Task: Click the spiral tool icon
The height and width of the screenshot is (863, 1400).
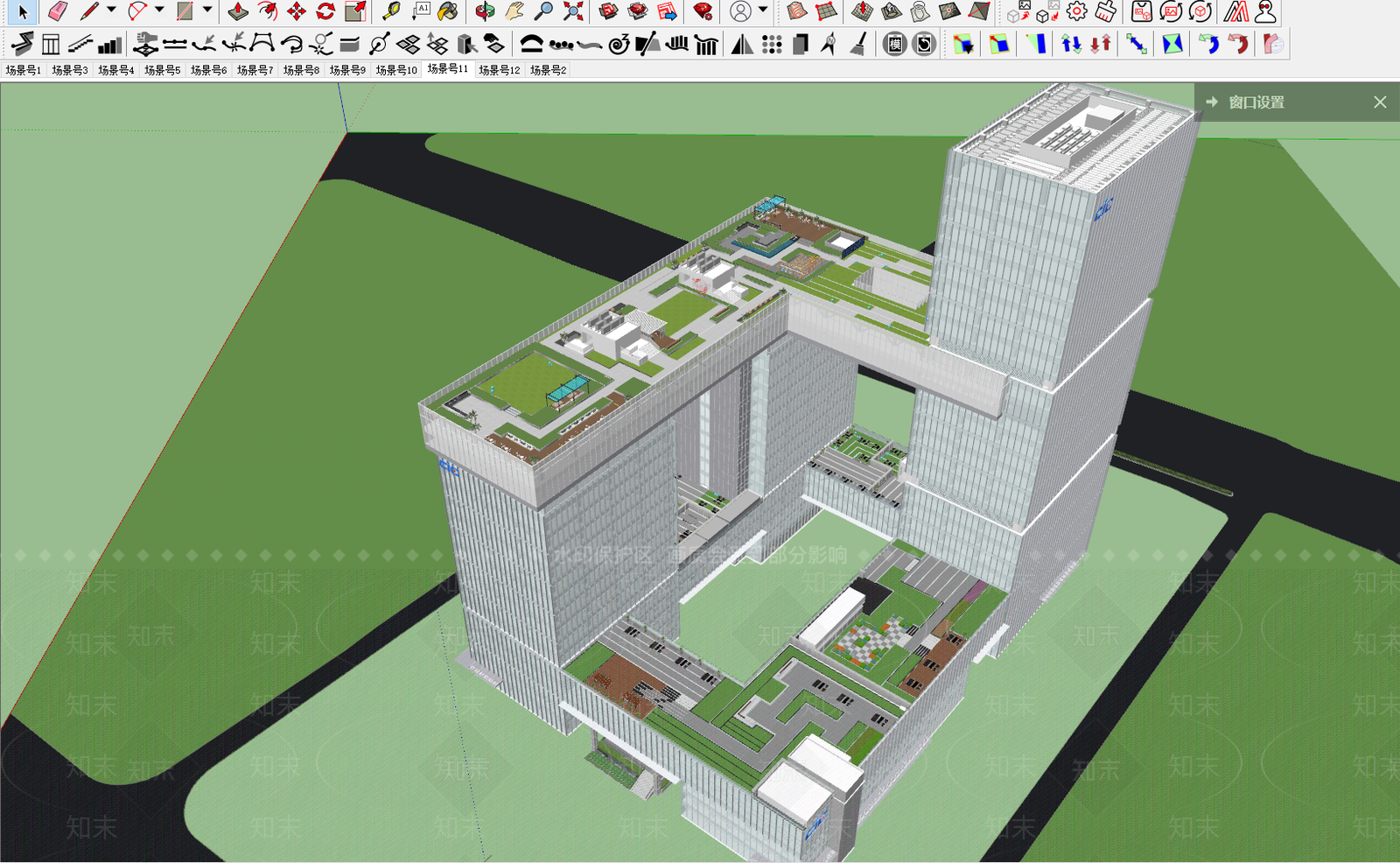Action: tap(619, 44)
